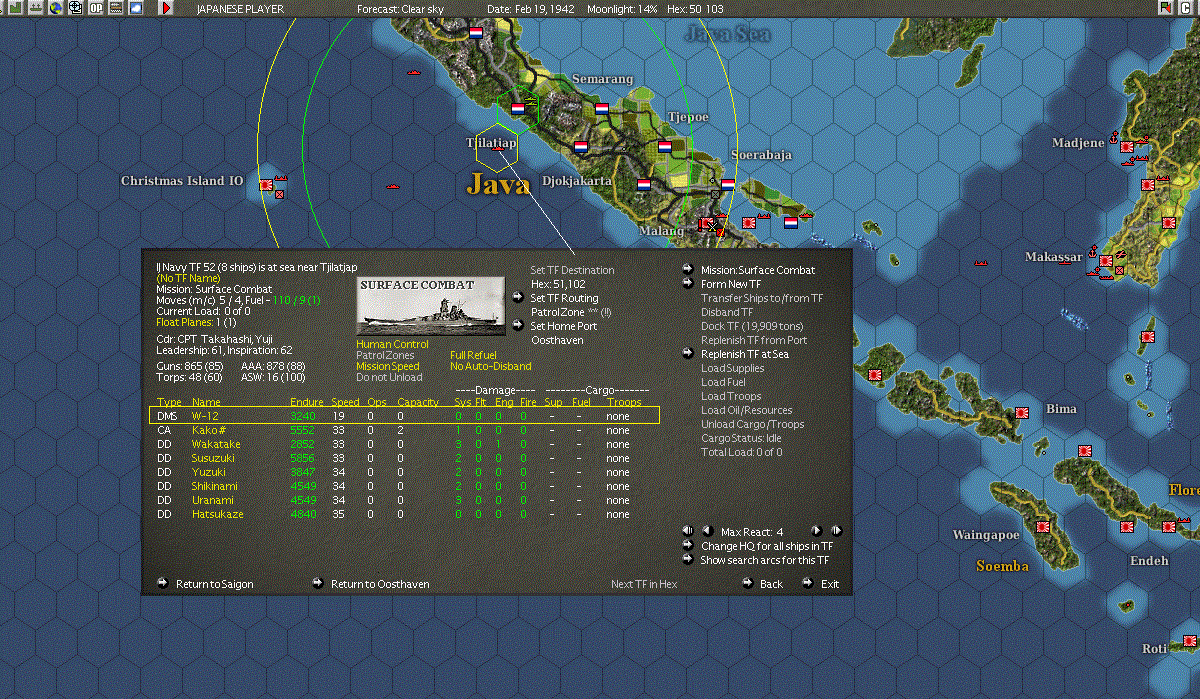1200x699 pixels.
Task: Toggle Do not Unload option
Action: tap(389, 377)
